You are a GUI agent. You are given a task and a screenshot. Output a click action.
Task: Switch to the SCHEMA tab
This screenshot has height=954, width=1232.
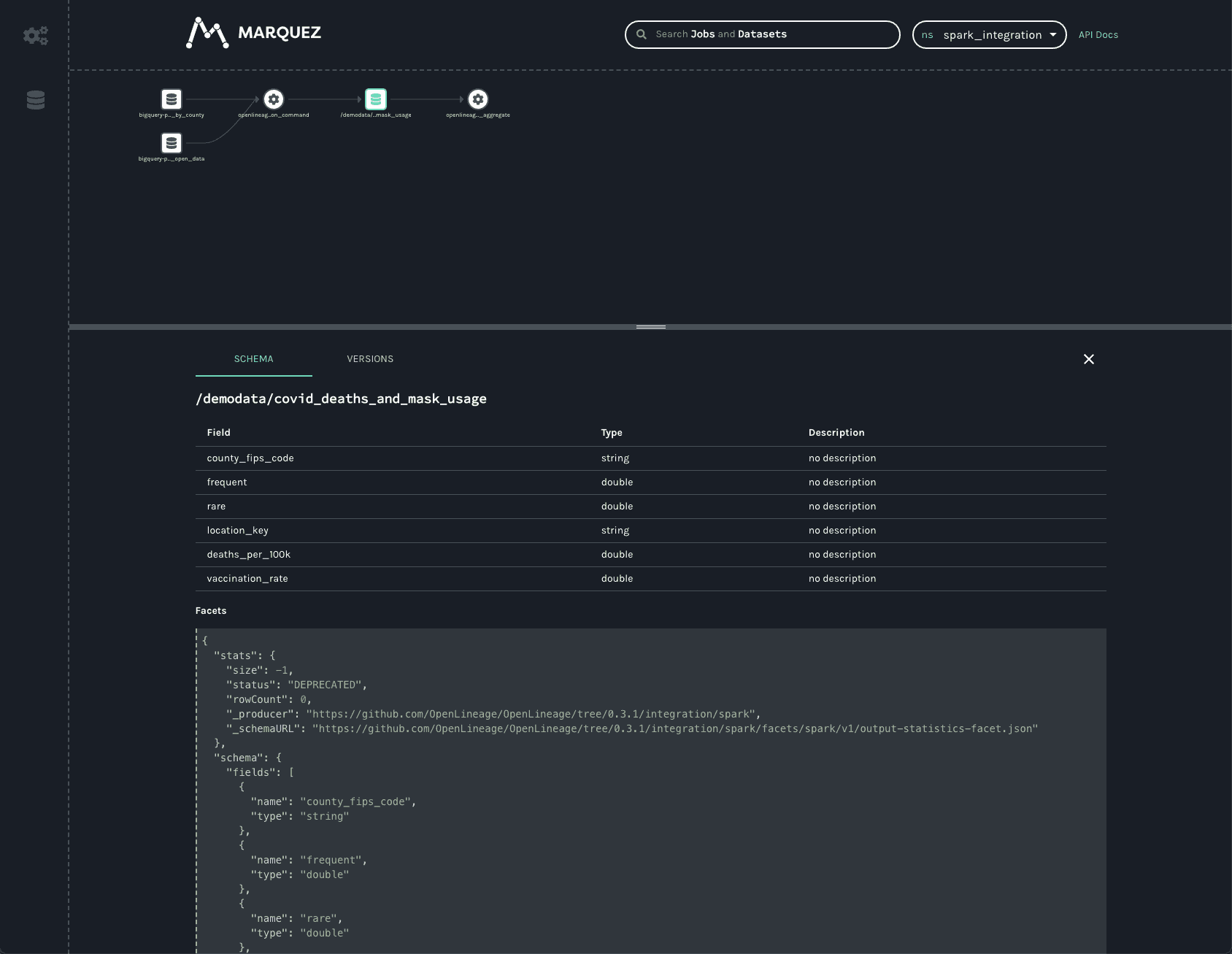(x=254, y=359)
